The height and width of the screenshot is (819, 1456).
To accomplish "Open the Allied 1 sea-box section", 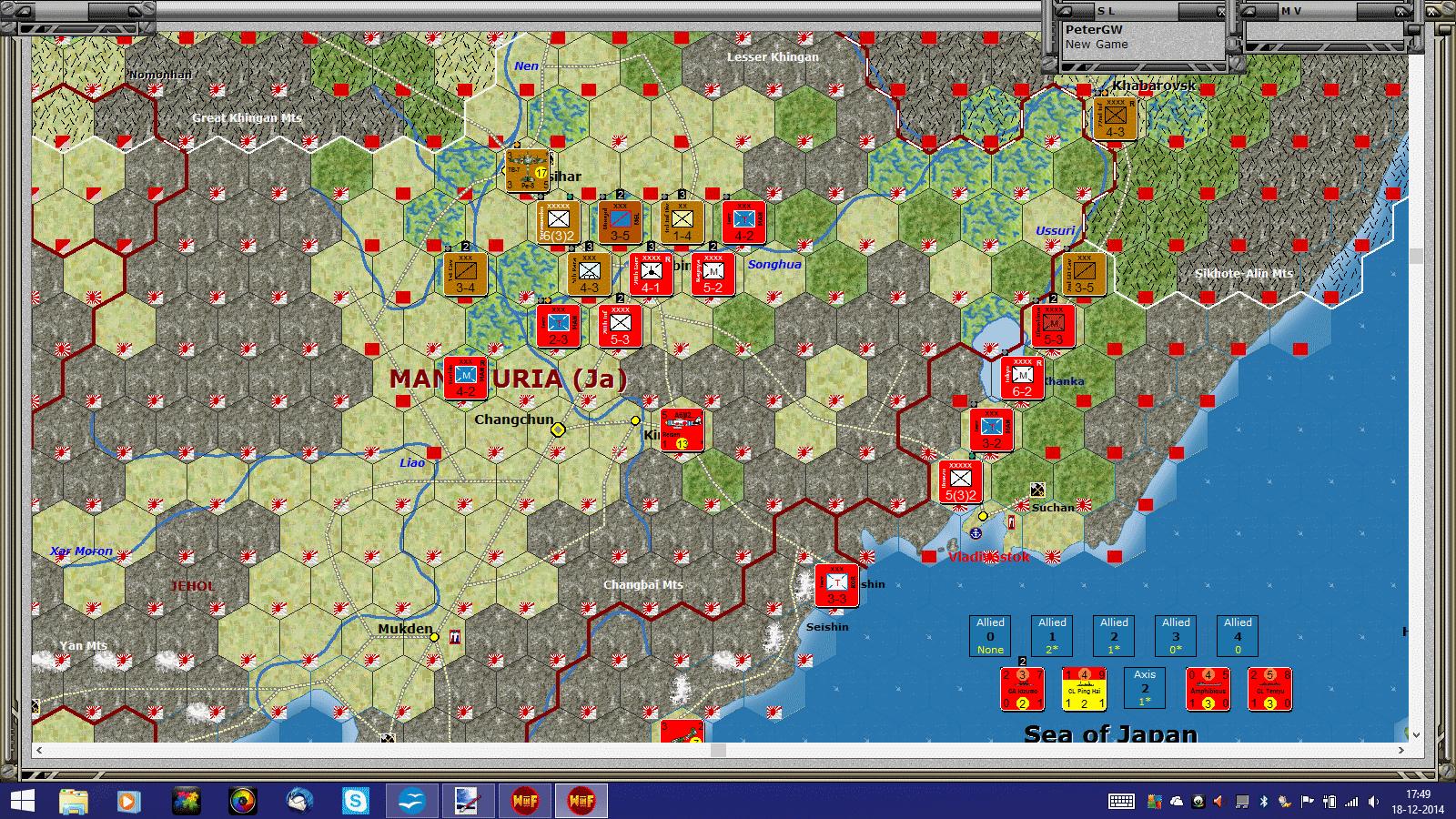I will click(x=1052, y=636).
